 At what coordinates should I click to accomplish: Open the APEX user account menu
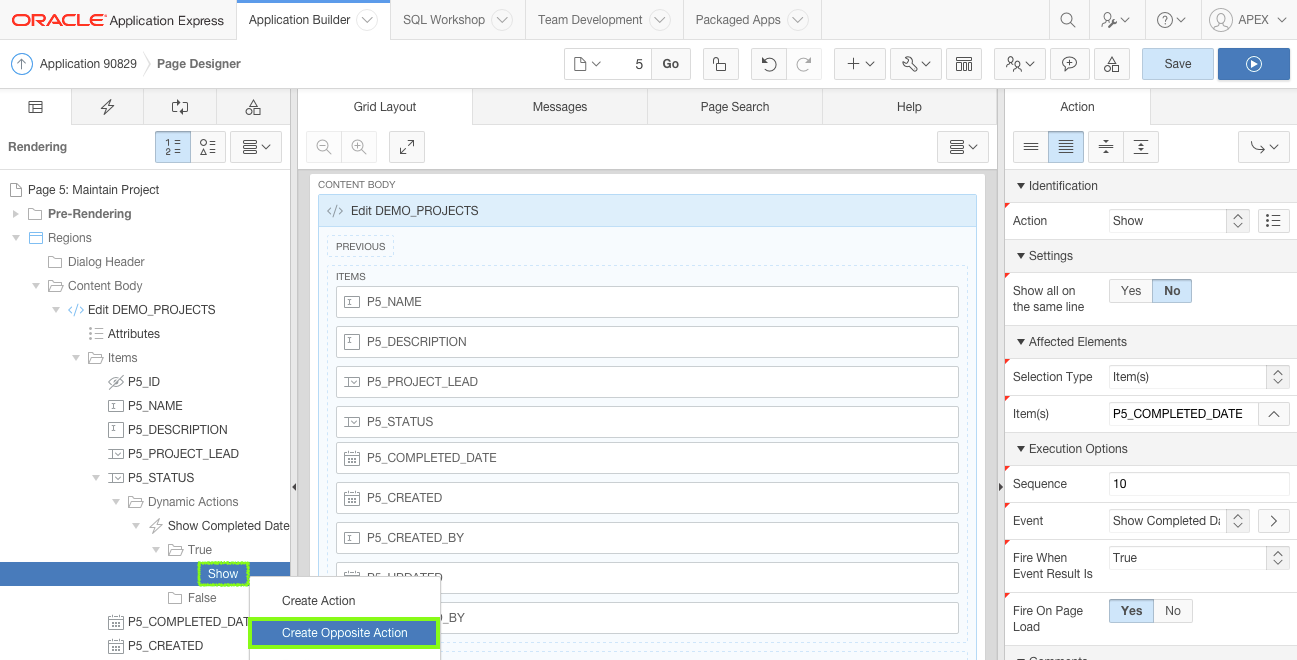point(1247,20)
